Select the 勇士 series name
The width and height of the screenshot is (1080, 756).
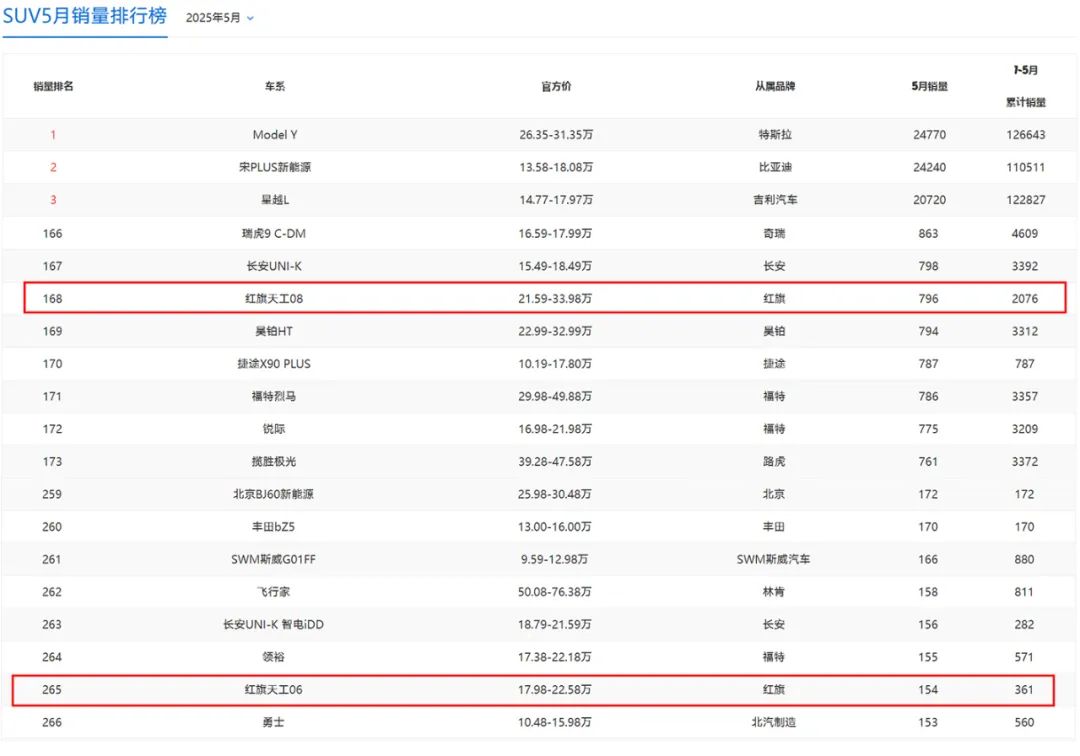(273, 722)
